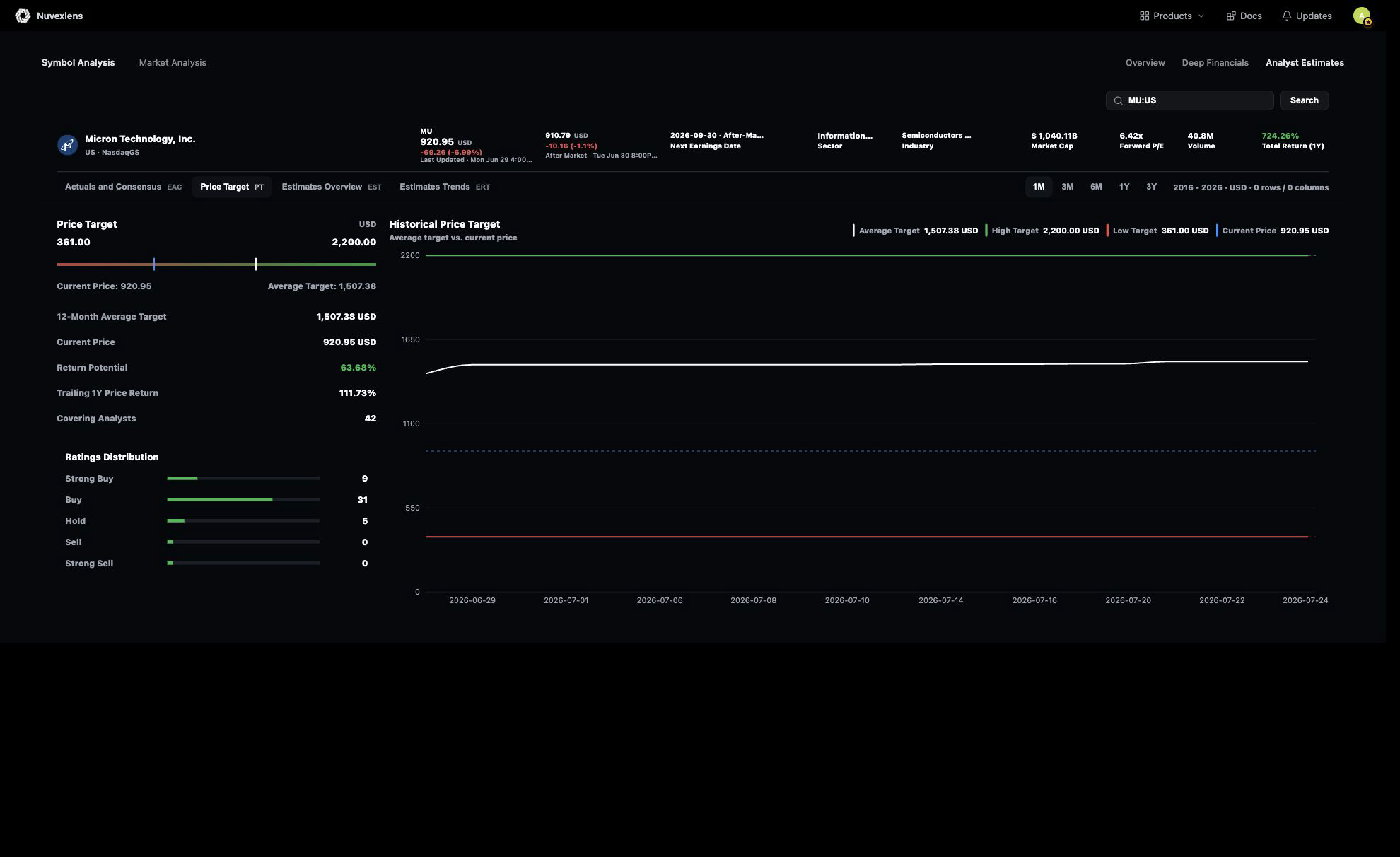Click the Return Potential 63.68% value
Viewport: 1400px width, 857px height.
[x=358, y=368]
